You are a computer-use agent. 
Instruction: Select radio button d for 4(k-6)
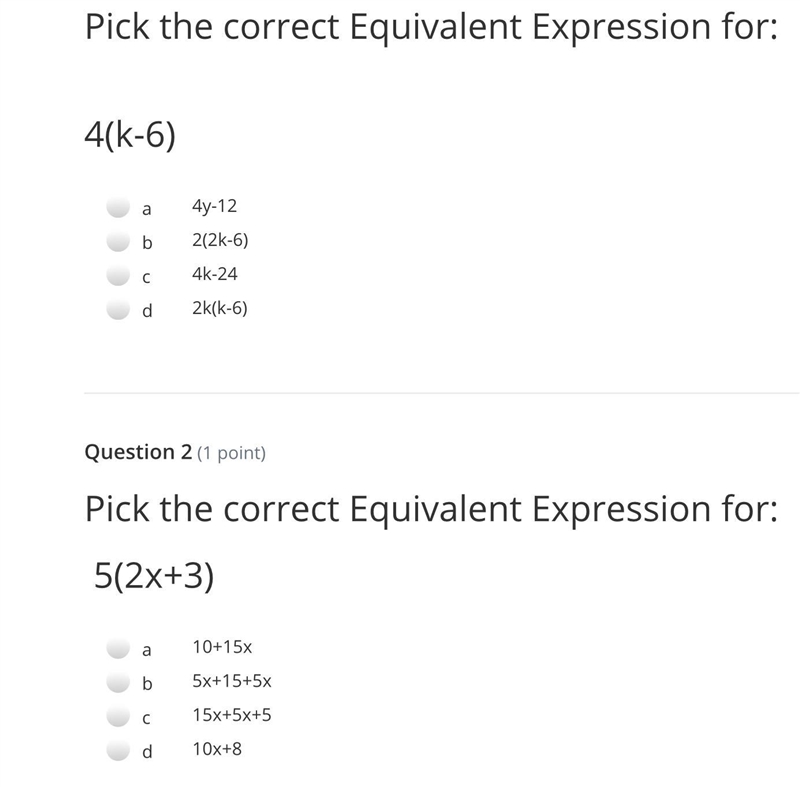point(118,309)
